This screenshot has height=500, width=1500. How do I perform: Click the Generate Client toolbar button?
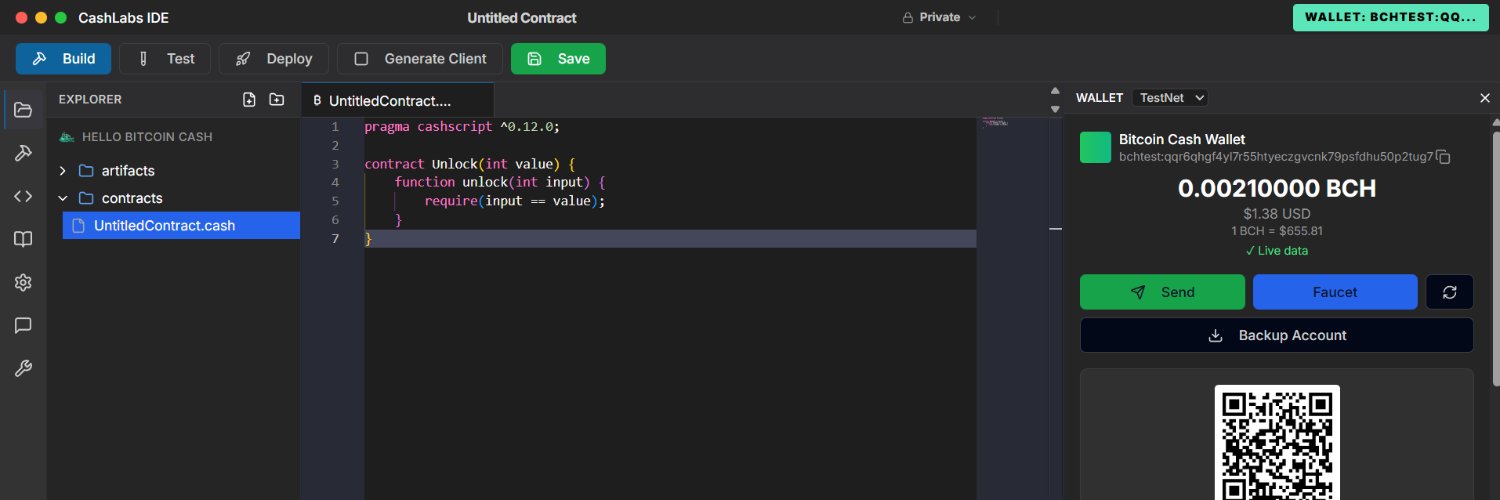point(420,59)
